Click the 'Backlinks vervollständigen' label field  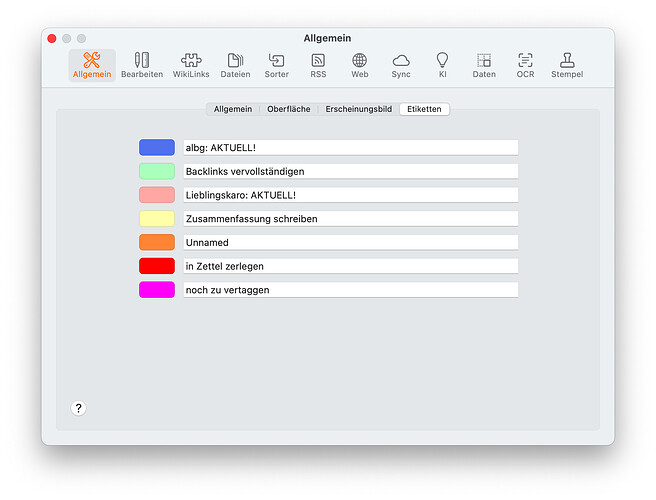pos(350,172)
